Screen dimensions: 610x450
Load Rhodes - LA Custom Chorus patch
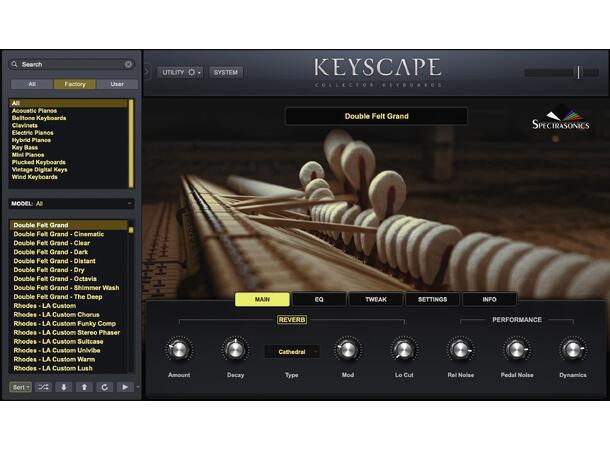point(69,315)
